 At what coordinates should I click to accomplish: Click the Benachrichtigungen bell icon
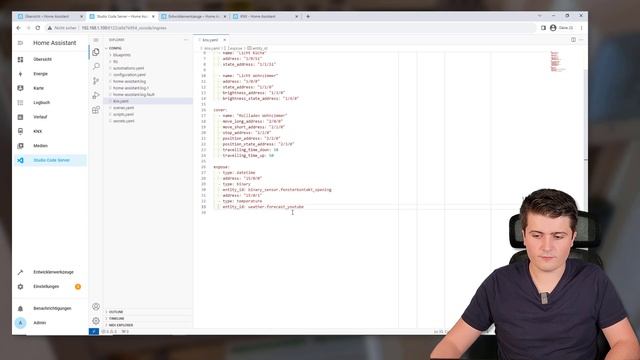(x=20, y=309)
